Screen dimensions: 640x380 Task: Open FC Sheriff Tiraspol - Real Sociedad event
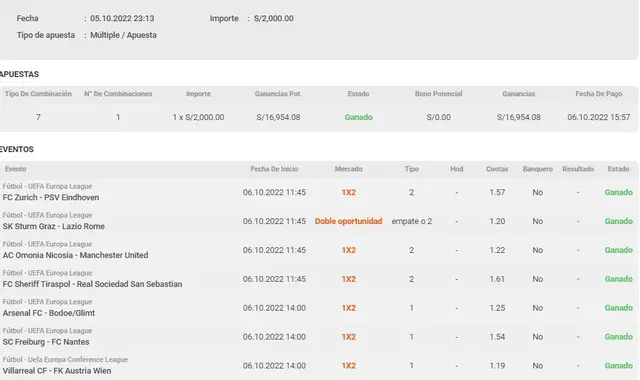(x=92, y=284)
